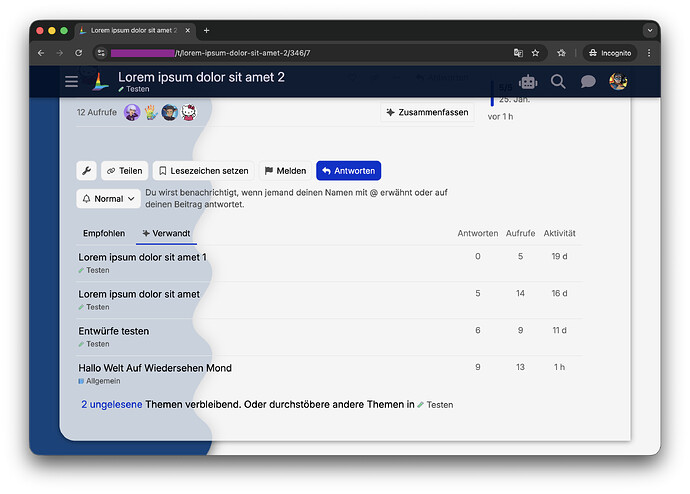Open the tab search dropdown arrow

650,30
